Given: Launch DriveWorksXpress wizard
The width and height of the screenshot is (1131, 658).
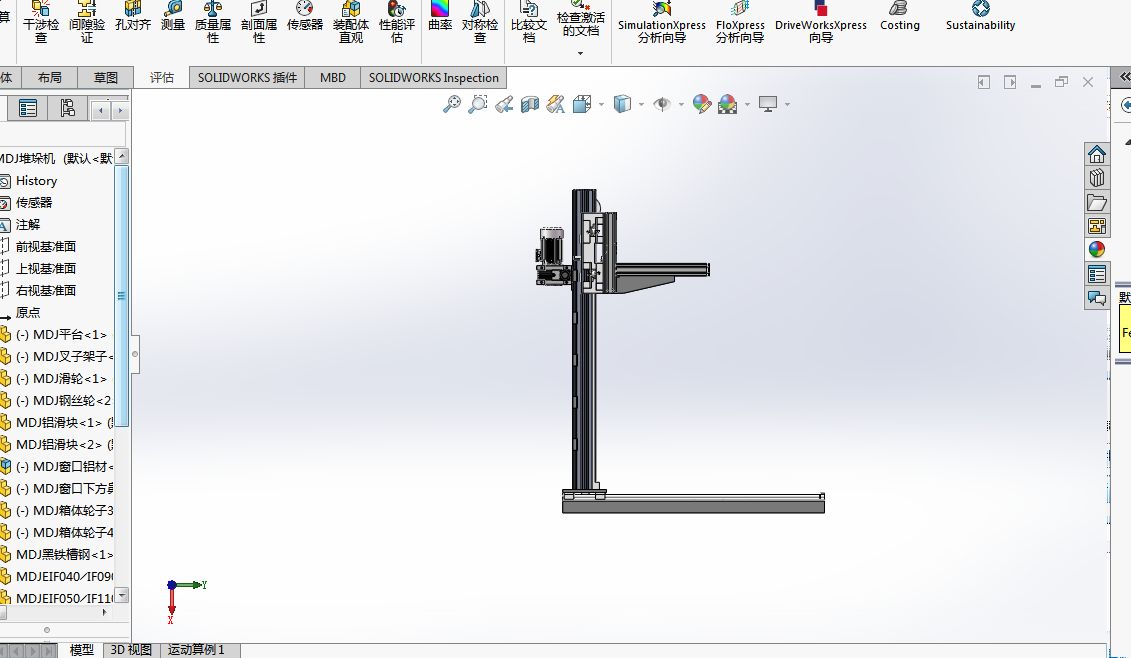Looking at the screenshot, I should tap(821, 22).
